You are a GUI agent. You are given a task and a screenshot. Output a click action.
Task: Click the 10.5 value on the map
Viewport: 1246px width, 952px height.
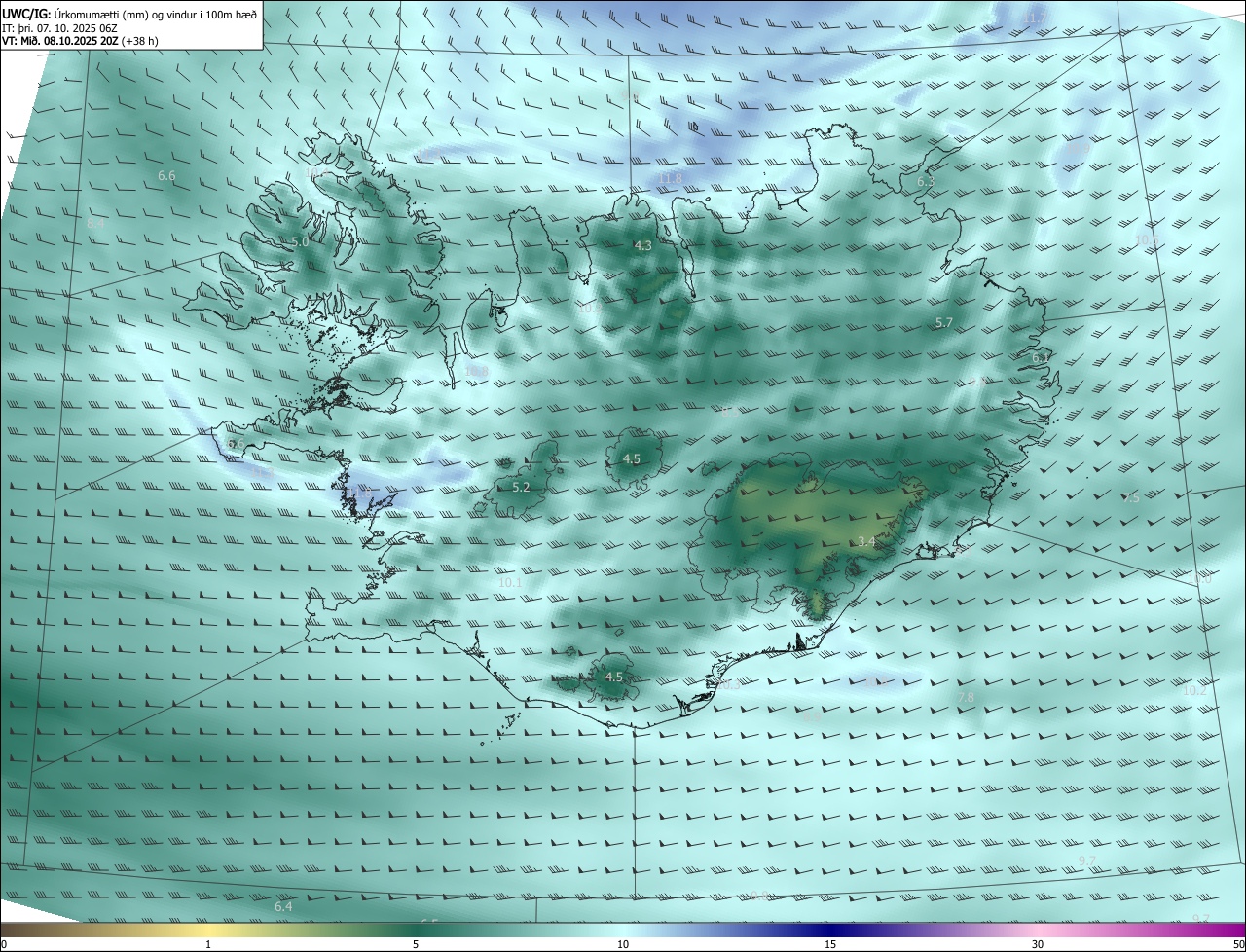pyautogui.click(x=1148, y=239)
